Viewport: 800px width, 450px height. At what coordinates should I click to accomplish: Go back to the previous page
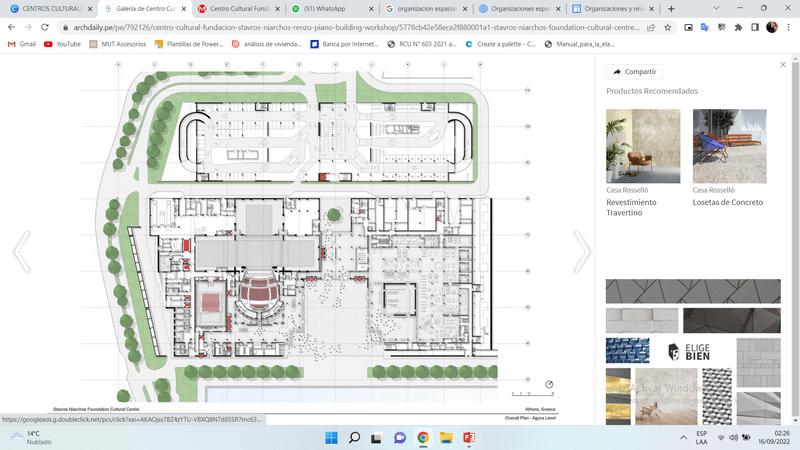coord(11,27)
